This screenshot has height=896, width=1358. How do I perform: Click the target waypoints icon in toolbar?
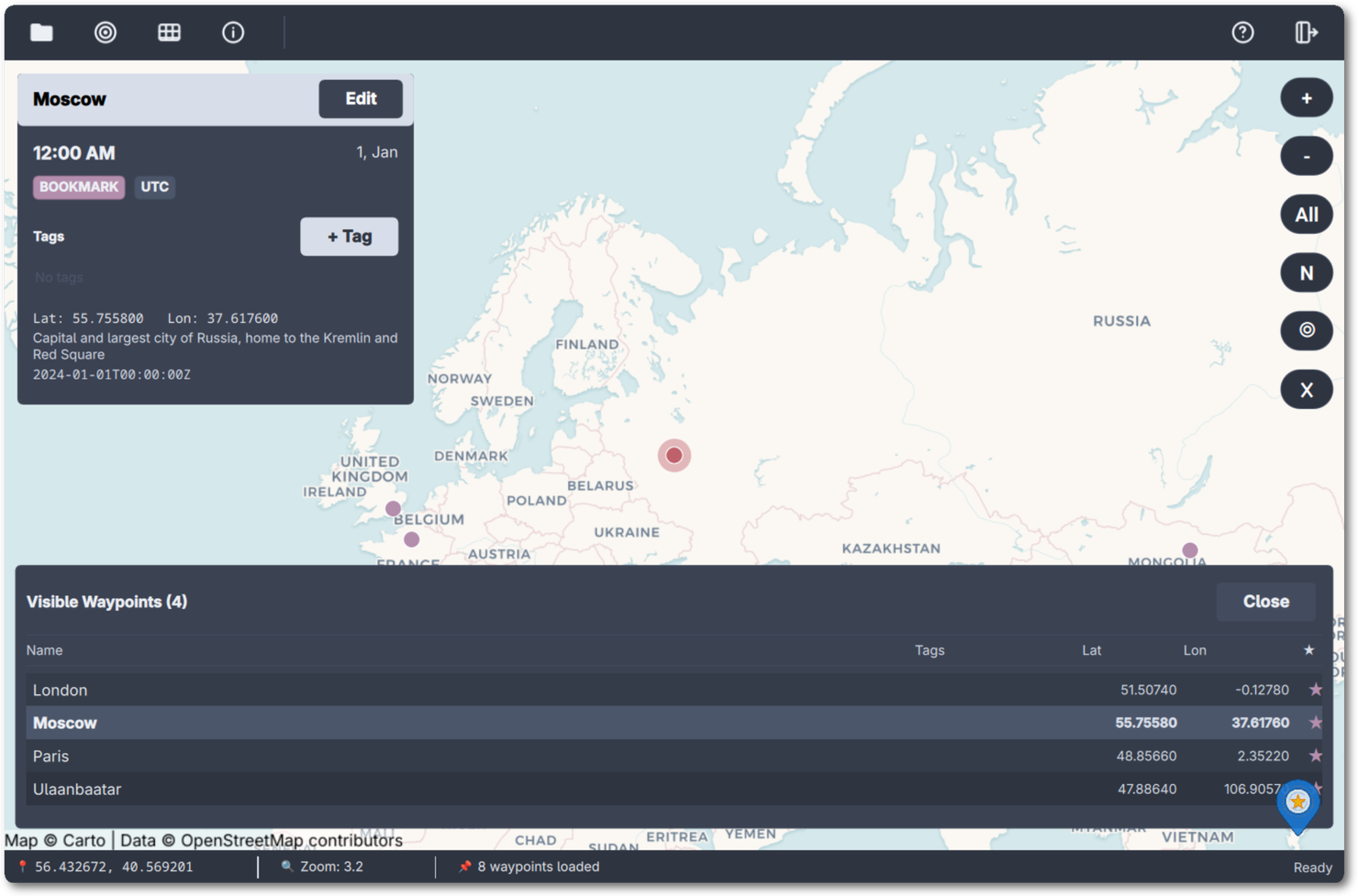(106, 33)
